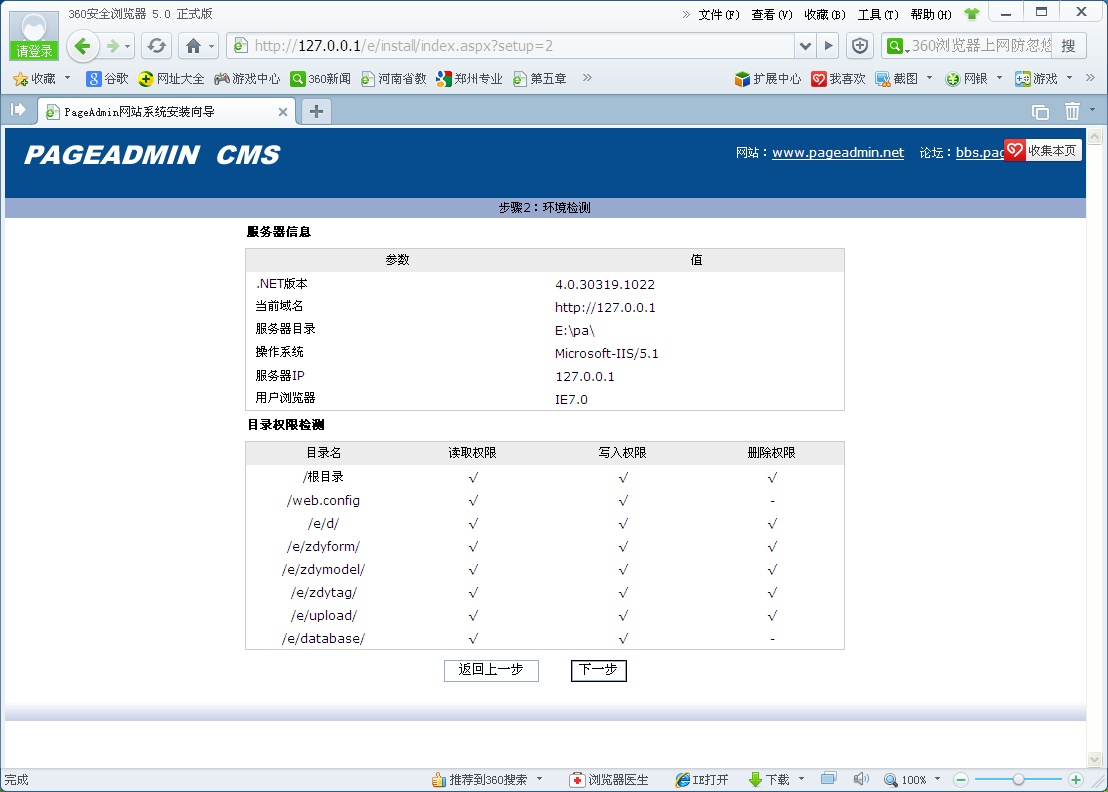Open the 360新闻 bookmark

pyautogui.click(x=321, y=78)
